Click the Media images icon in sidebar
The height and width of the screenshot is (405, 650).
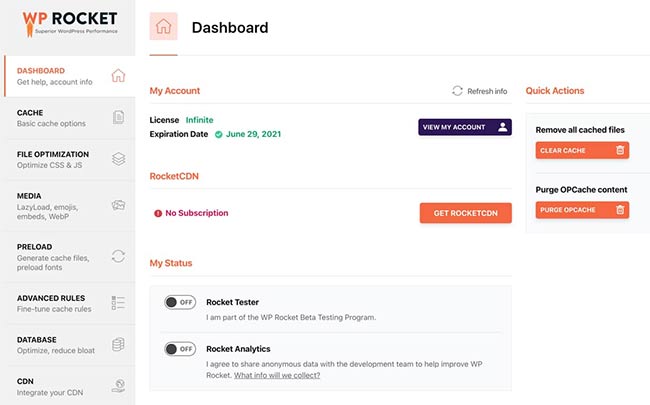click(x=118, y=205)
